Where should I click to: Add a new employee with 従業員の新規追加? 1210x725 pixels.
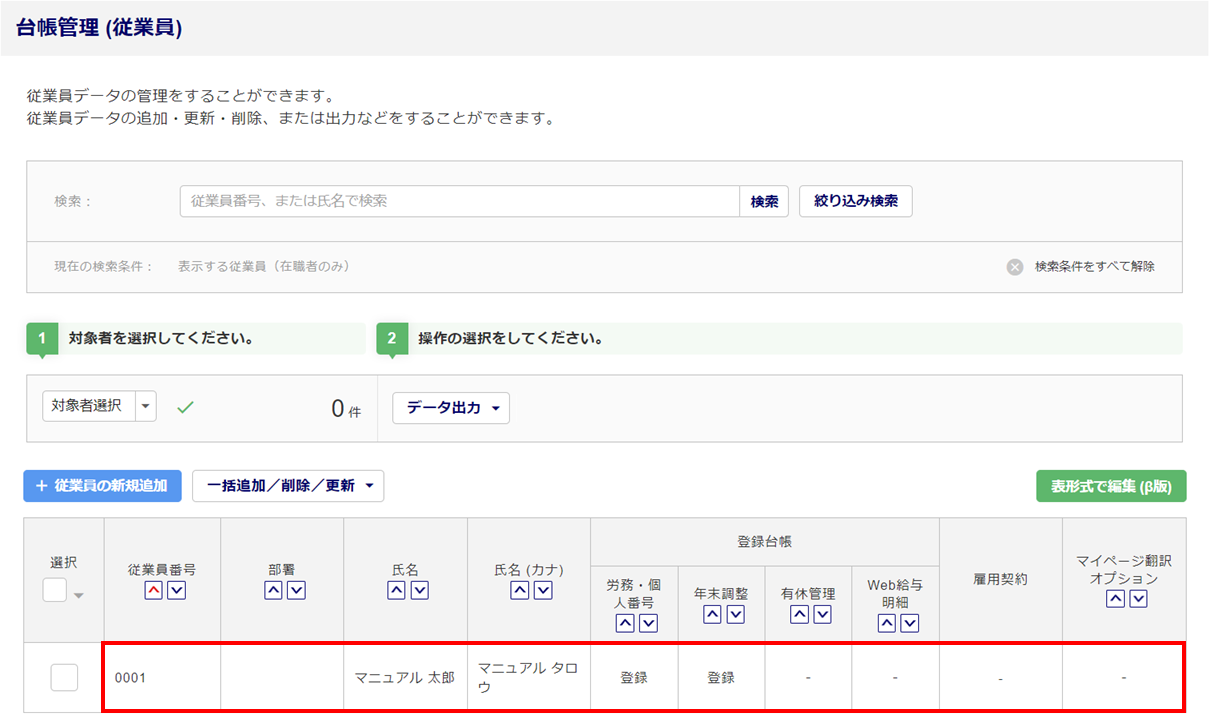tap(103, 486)
